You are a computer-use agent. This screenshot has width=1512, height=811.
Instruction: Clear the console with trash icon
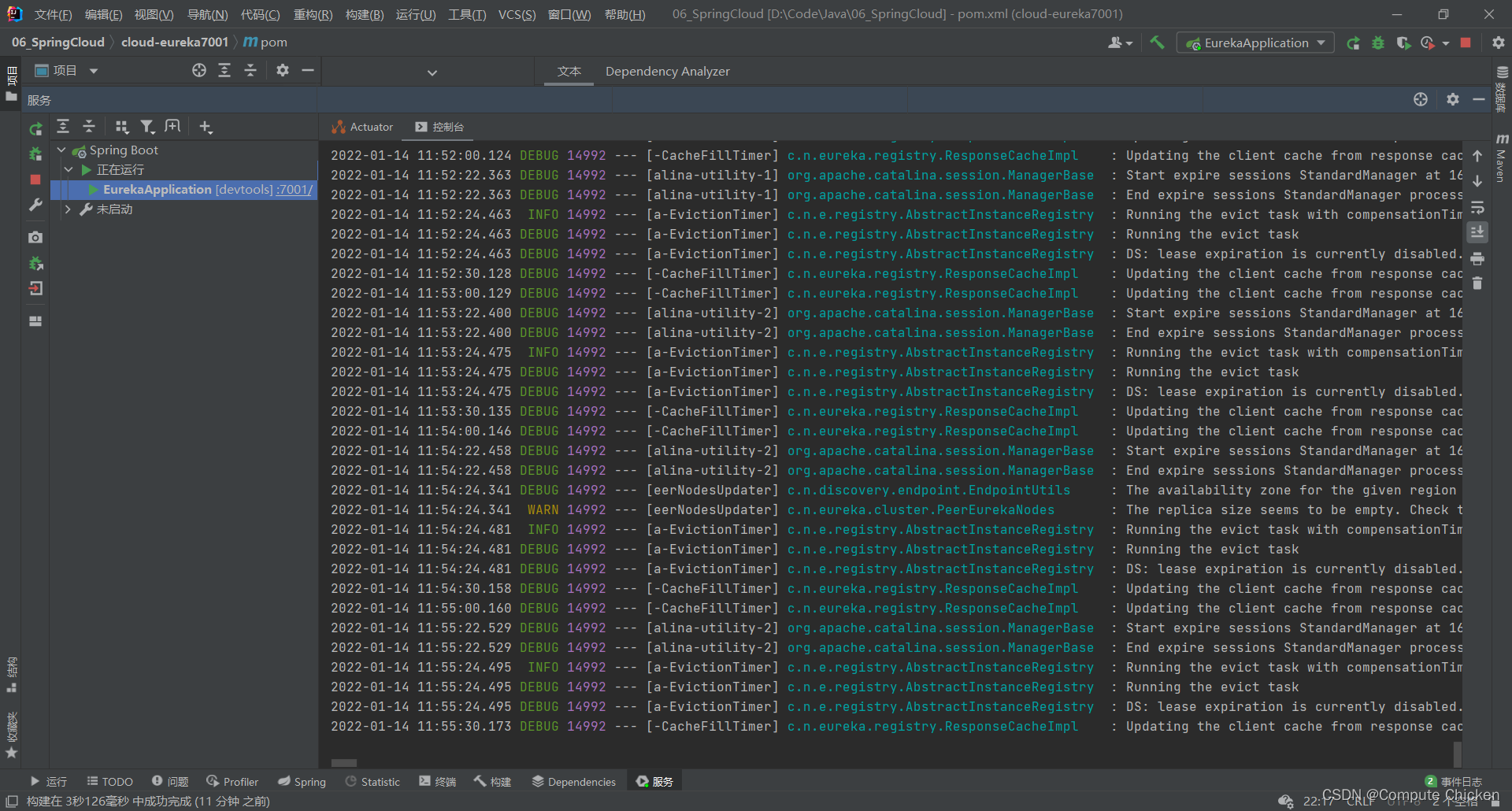(1478, 283)
